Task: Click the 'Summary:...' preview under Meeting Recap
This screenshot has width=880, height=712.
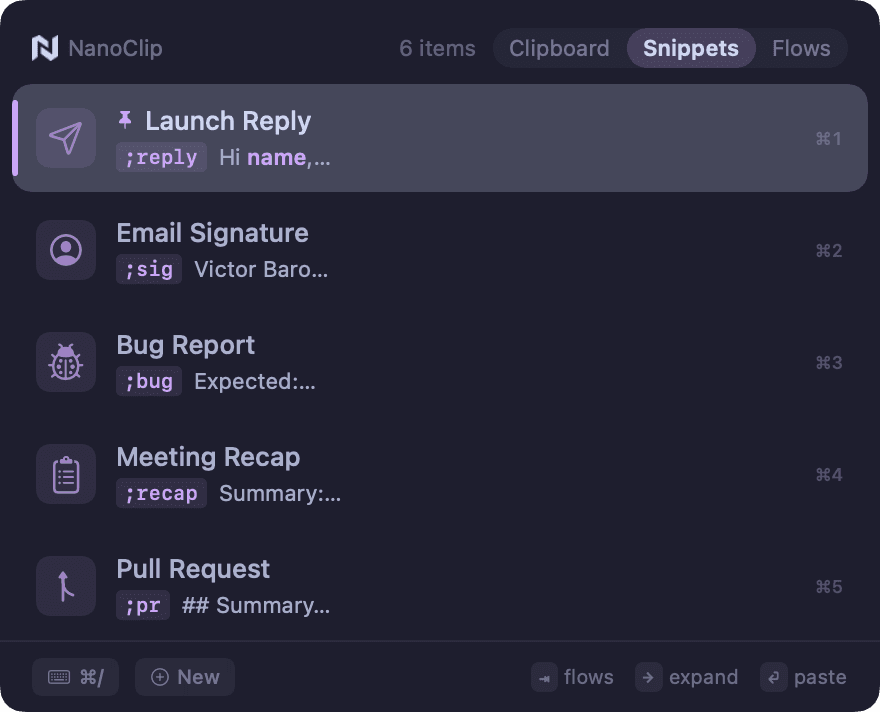Action: point(279,494)
